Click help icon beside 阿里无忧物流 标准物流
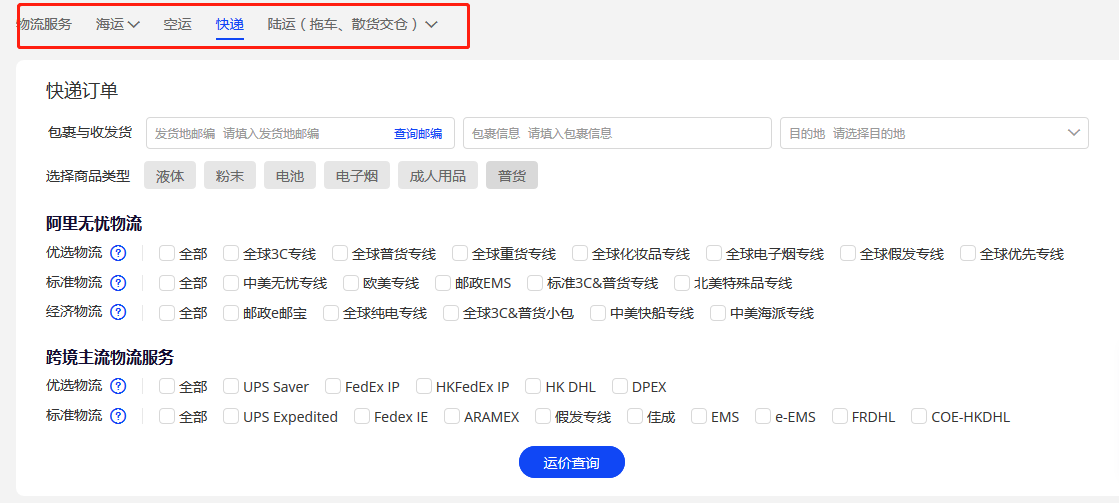Screen dimensions: 1119x503 (x=118, y=283)
